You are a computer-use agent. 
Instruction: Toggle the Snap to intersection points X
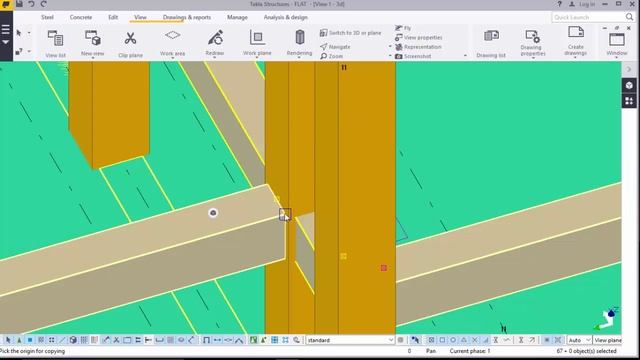pos(475,340)
